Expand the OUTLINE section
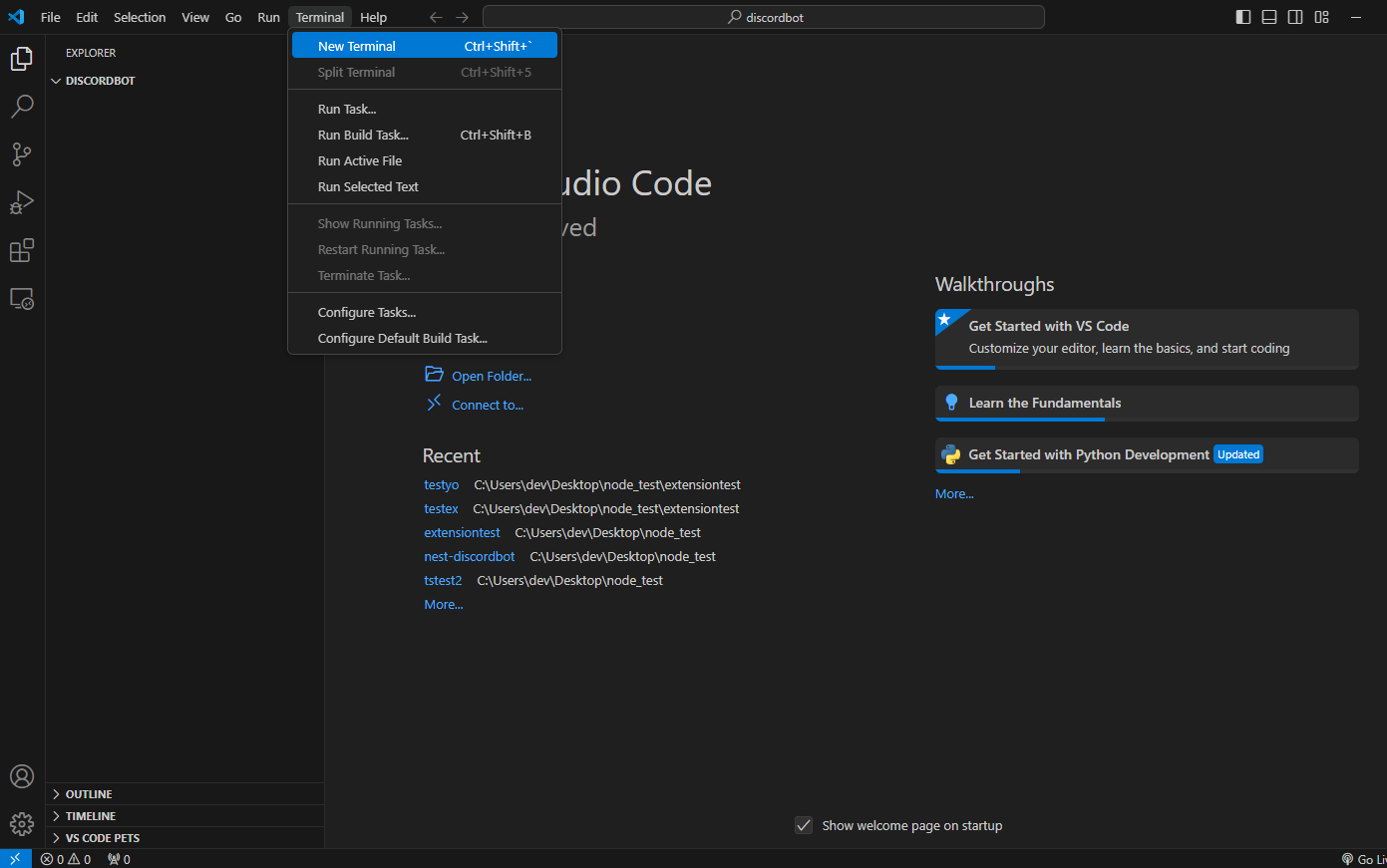The image size is (1387, 868). pyautogui.click(x=184, y=794)
